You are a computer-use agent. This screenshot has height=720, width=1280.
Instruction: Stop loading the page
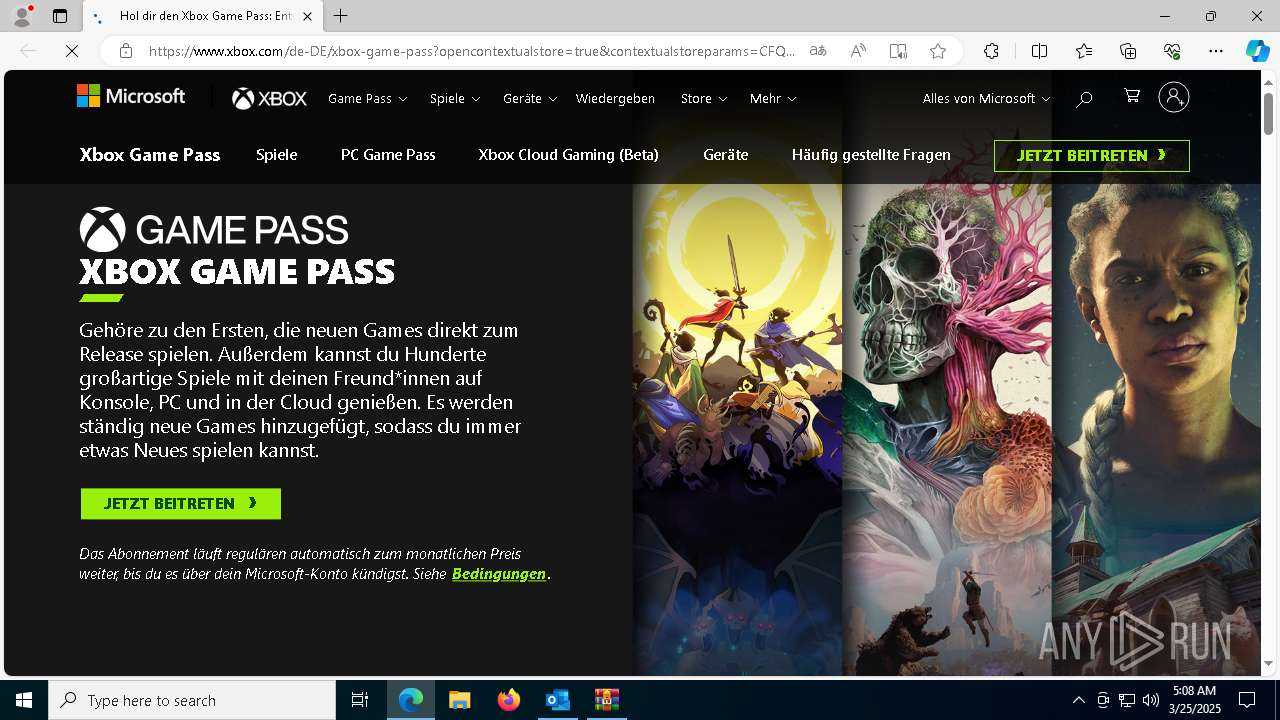pos(72,51)
